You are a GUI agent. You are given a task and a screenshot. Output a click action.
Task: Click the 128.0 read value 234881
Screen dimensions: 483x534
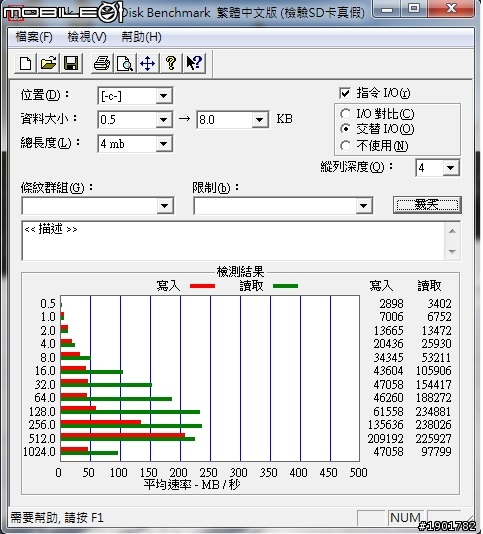433,411
